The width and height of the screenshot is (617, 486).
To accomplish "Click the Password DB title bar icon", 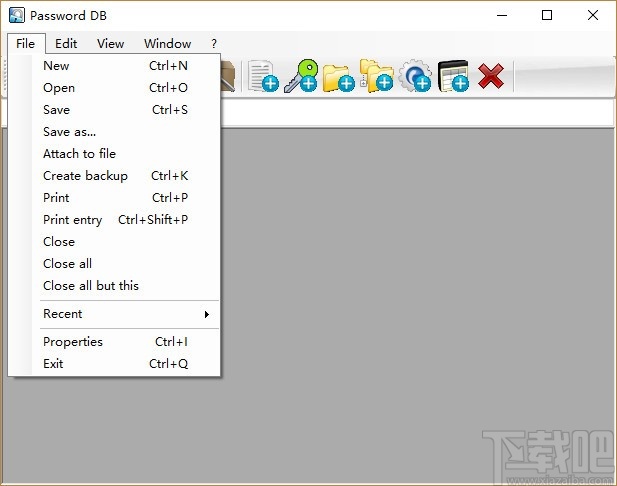I will 17,15.
